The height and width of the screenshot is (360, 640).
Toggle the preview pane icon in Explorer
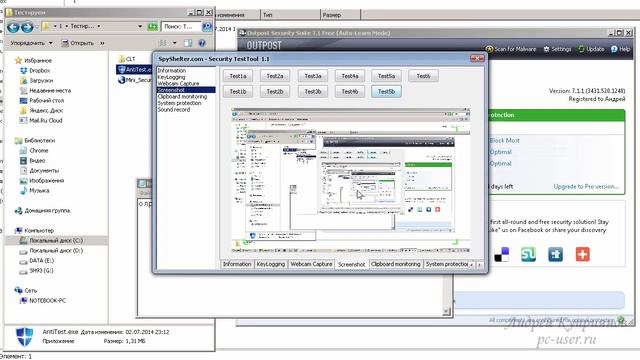pos(188,43)
